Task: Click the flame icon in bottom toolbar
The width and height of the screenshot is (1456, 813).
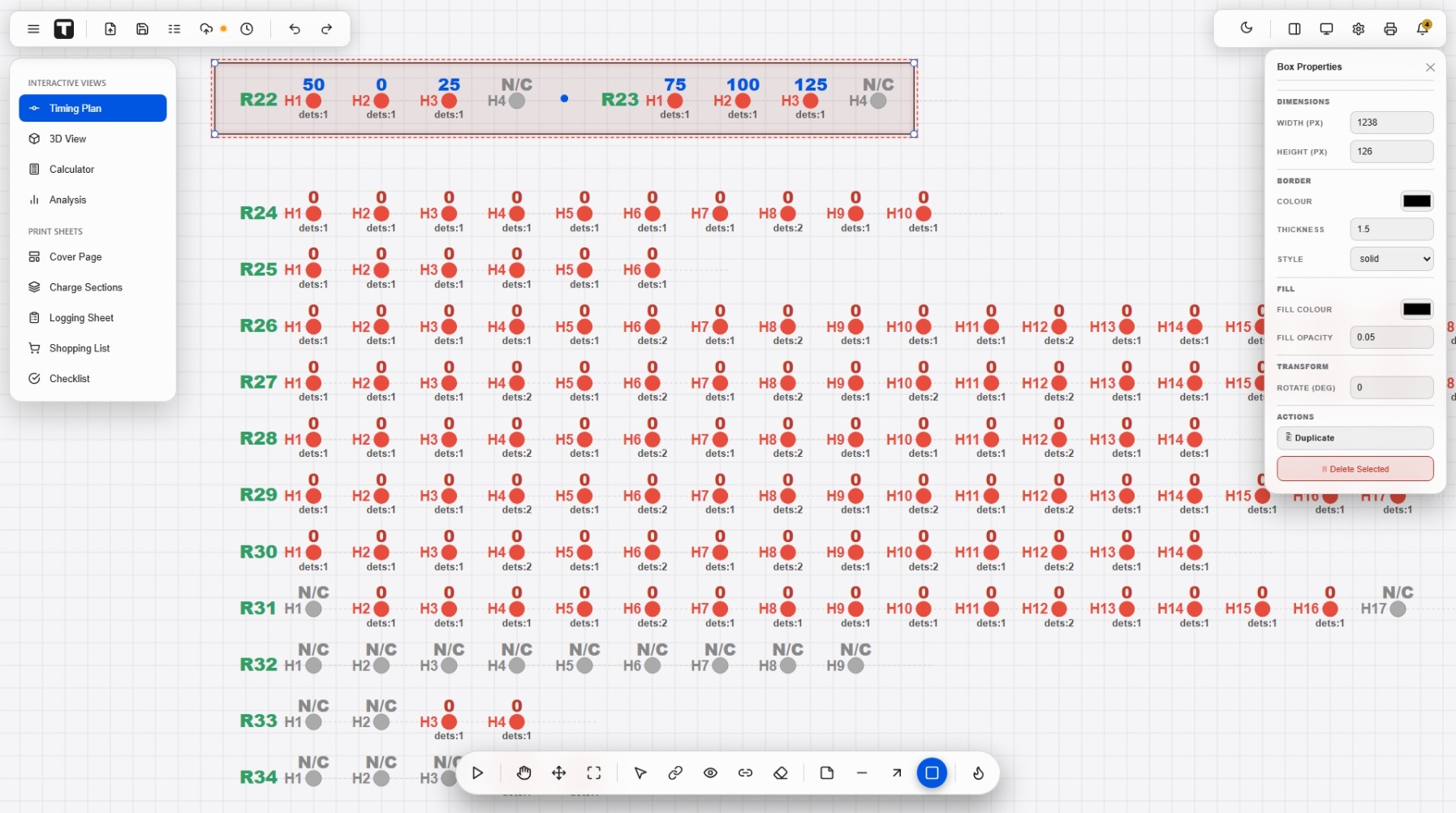Action: click(978, 773)
